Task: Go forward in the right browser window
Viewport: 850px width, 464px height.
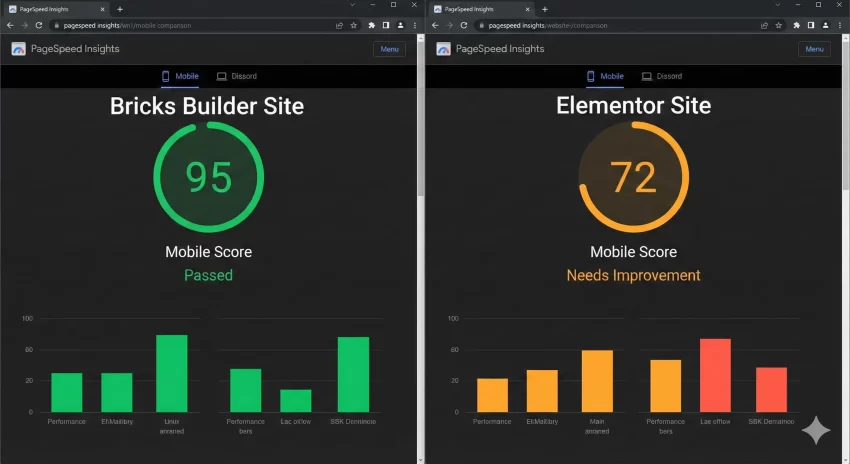Action: [449, 25]
